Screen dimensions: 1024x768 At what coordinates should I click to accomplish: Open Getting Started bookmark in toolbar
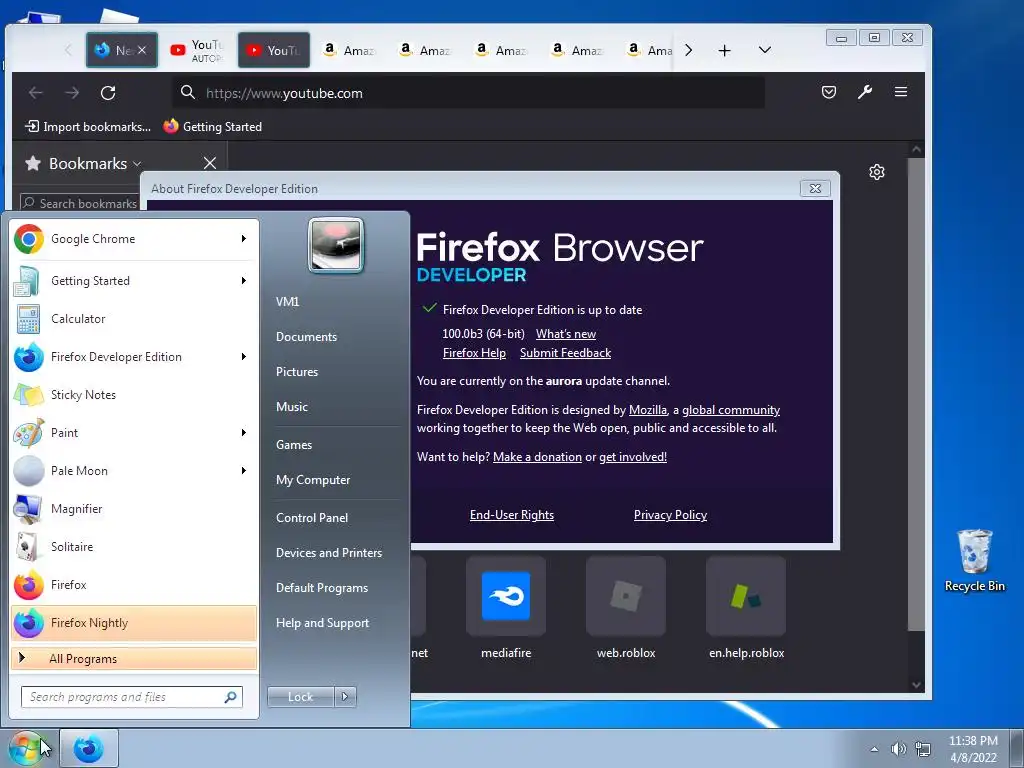[213, 127]
